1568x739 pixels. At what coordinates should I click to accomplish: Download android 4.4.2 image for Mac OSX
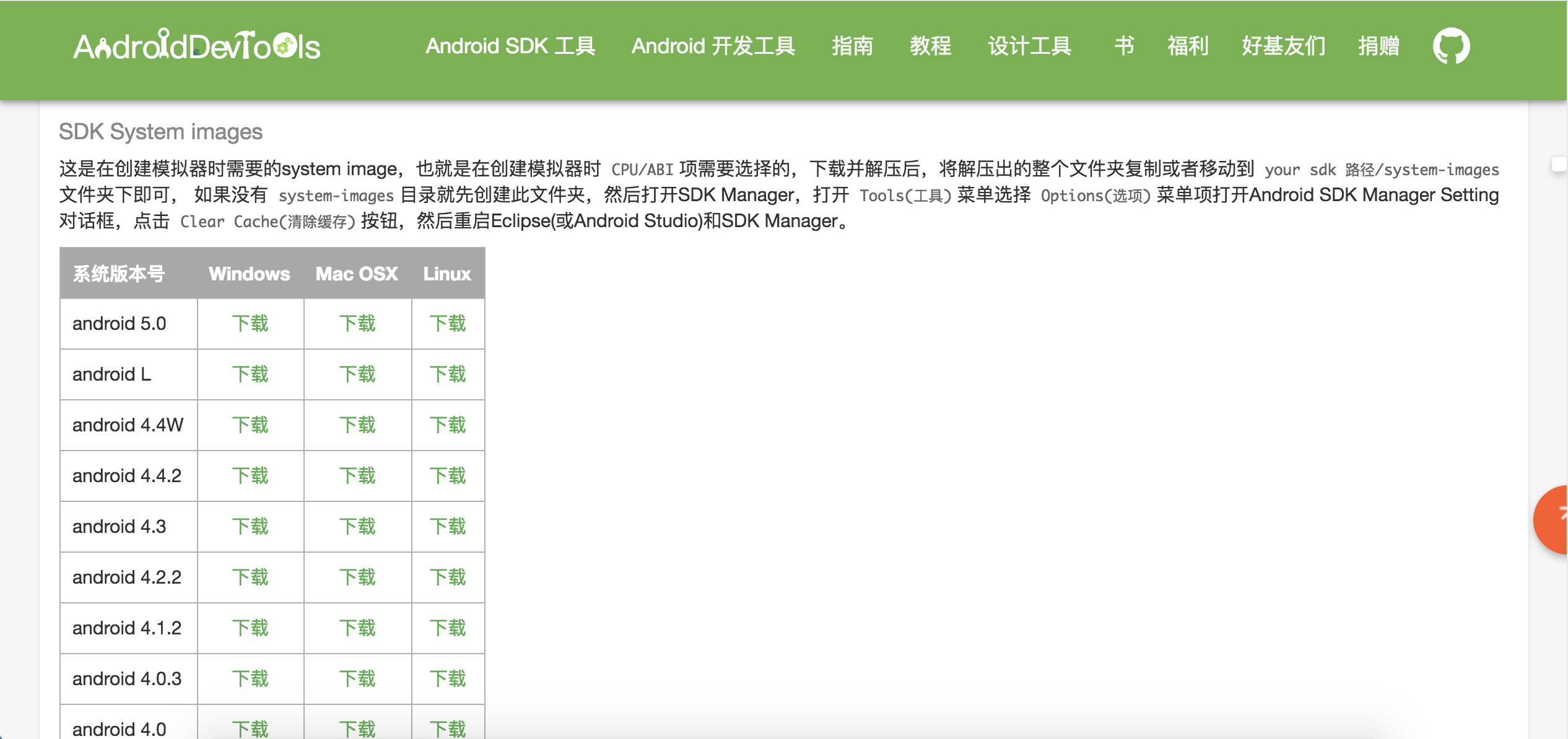[357, 475]
